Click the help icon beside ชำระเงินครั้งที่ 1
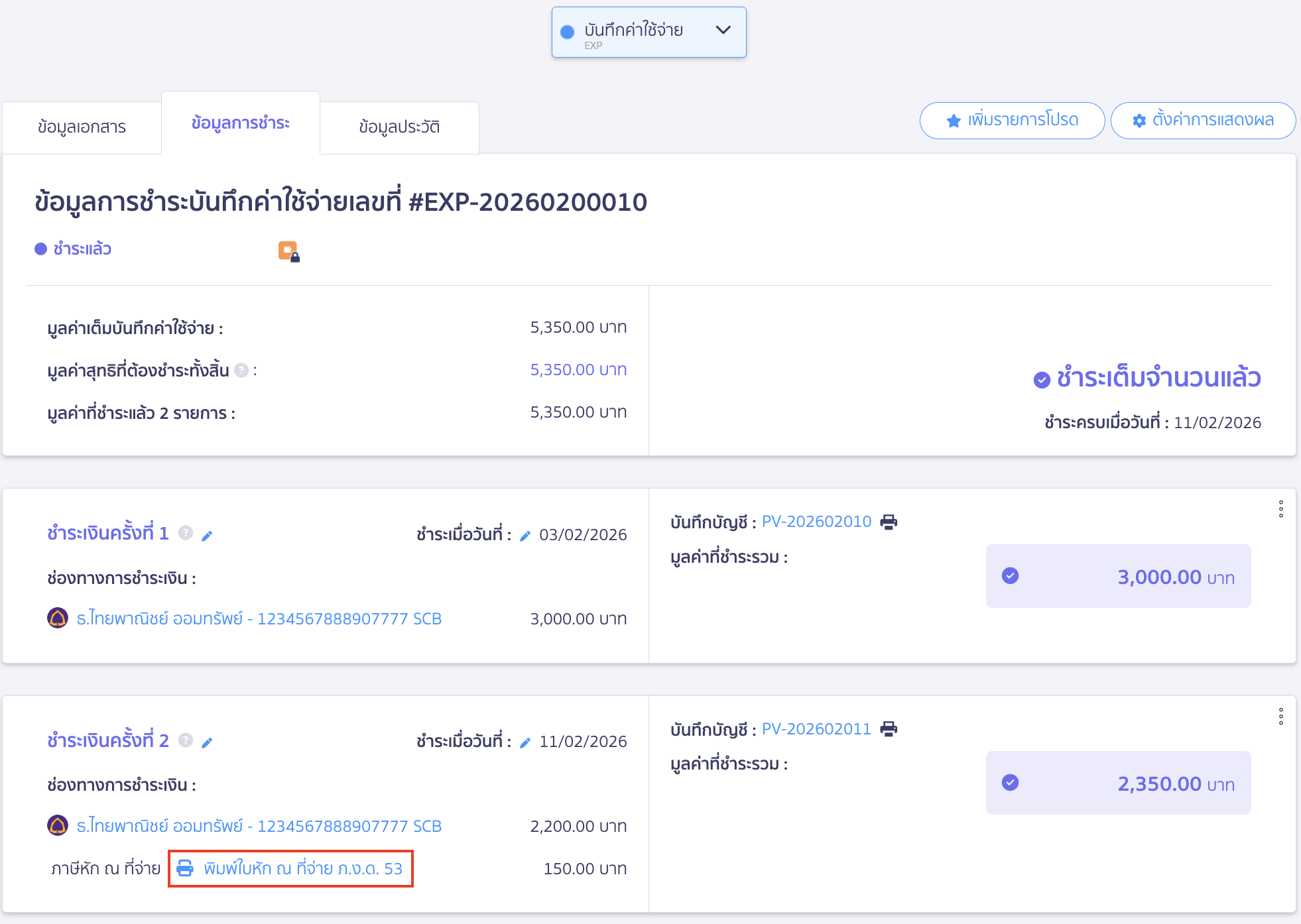 [185, 533]
